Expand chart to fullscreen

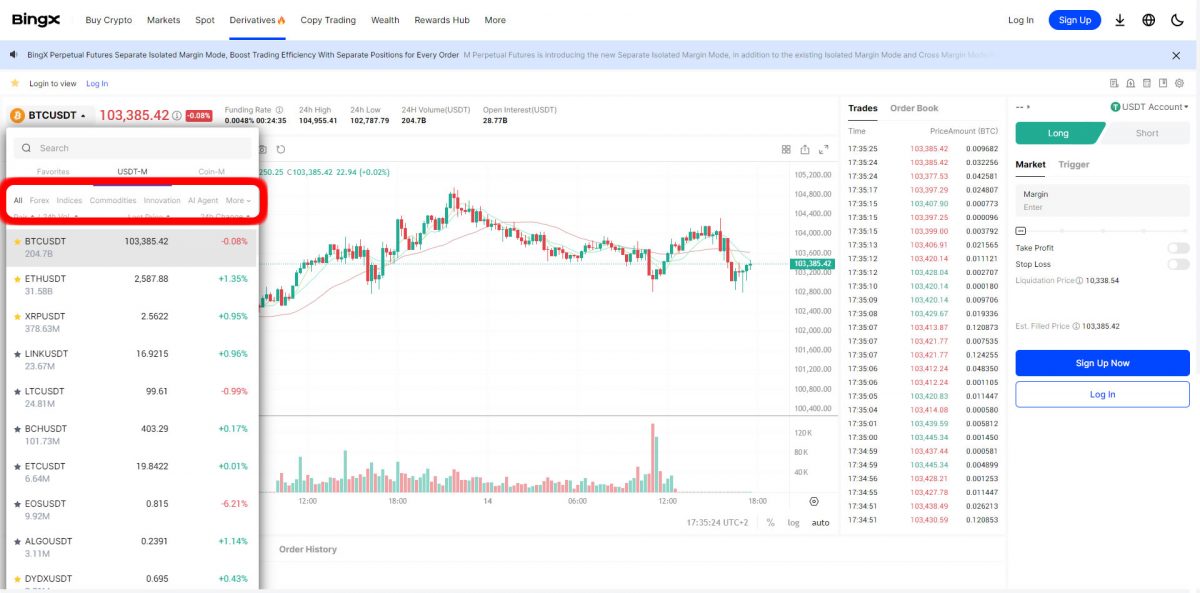tap(824, 149)
